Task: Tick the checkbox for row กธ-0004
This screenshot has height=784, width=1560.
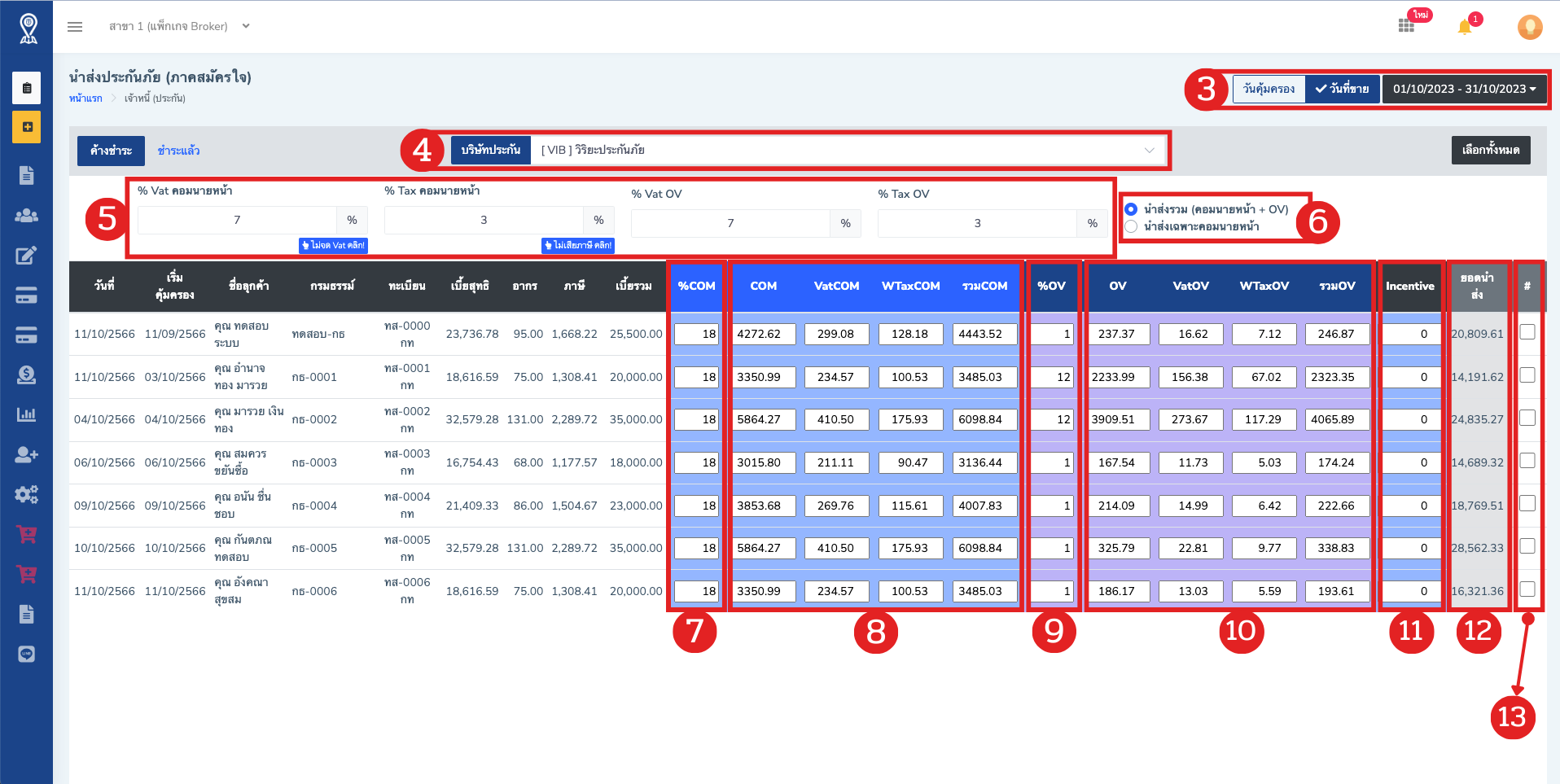Action: click(x=1527, y=503)
